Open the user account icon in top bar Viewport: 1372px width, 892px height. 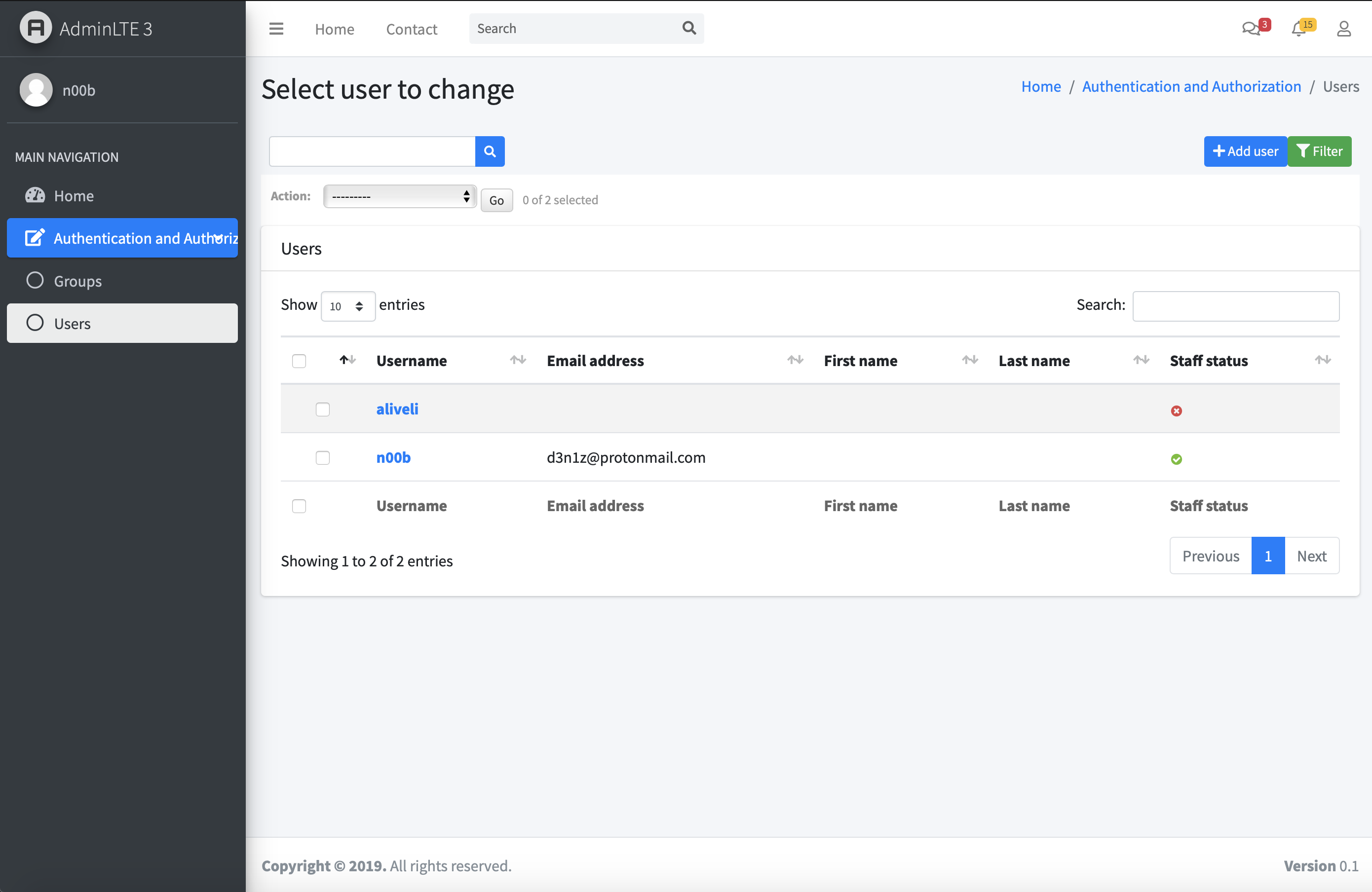click(x=1344, y=28)
